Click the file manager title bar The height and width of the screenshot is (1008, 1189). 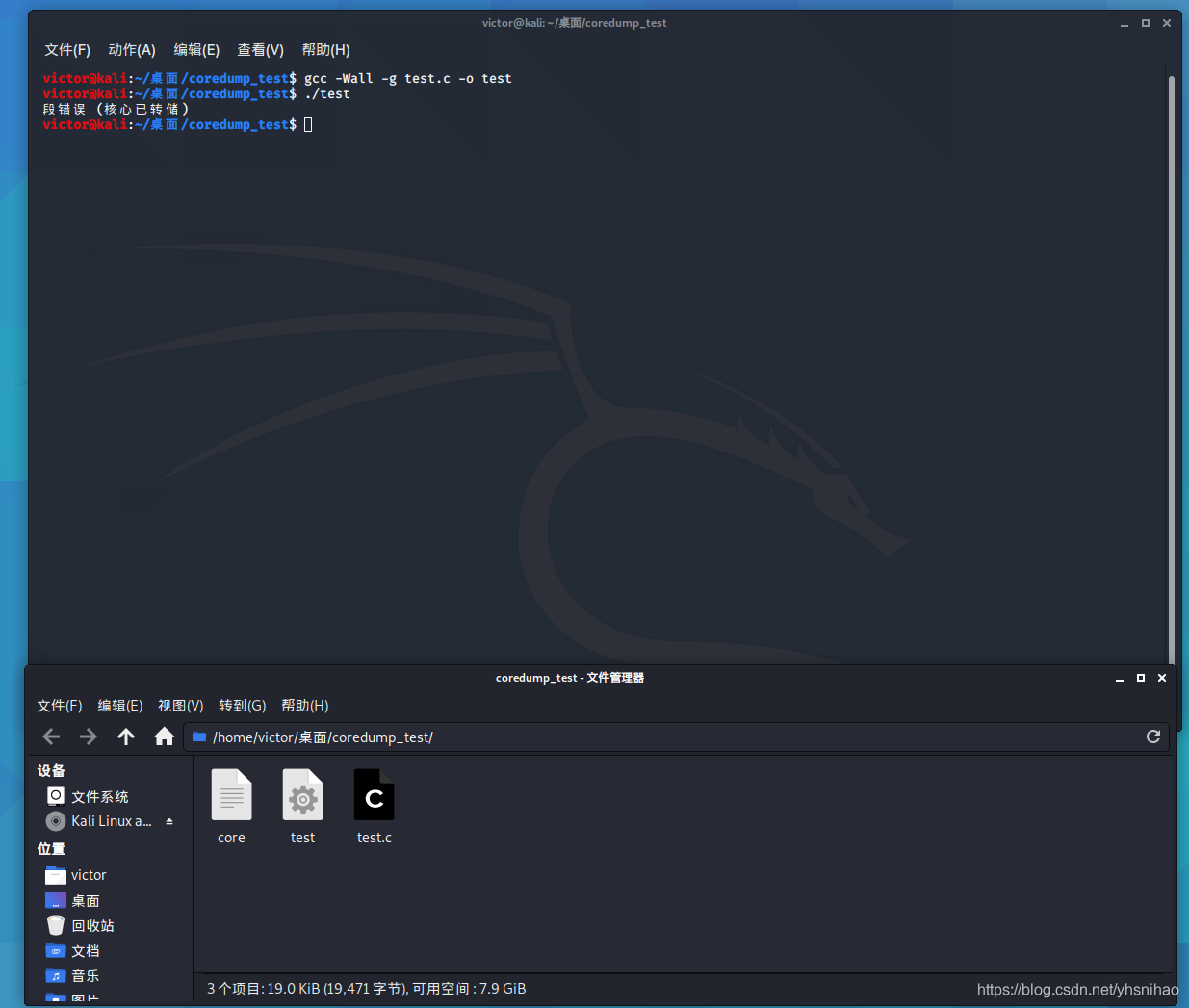tap(570, 678)
